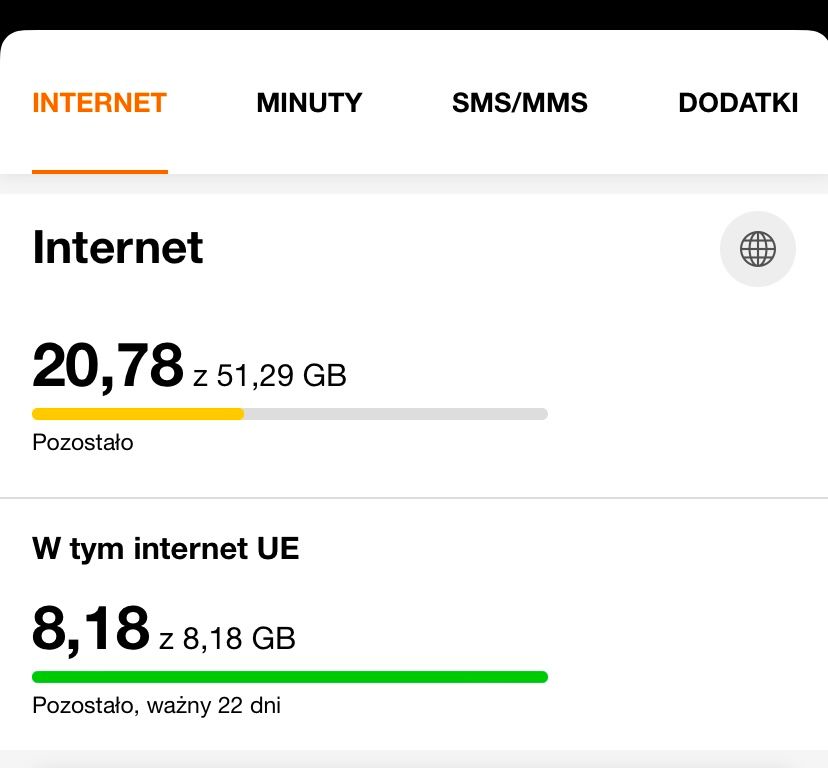Click the "z 8,18 GB" EU total text
The width and height of the screenshot is (828, 768).
228,638
